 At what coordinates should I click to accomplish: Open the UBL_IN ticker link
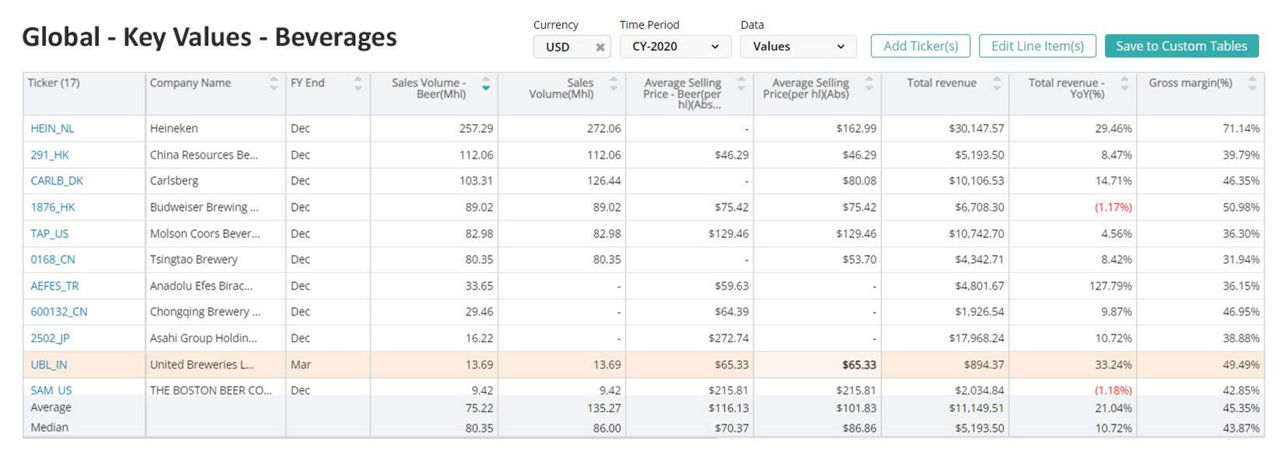(x=49, y=365)
